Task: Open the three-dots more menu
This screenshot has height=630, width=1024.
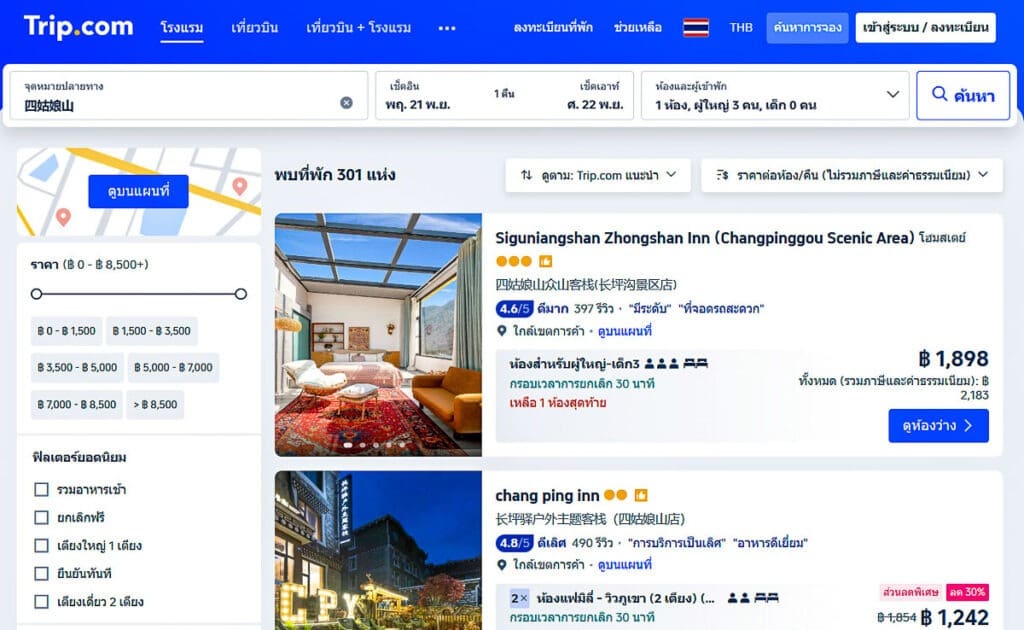Action: pos(447,28)
